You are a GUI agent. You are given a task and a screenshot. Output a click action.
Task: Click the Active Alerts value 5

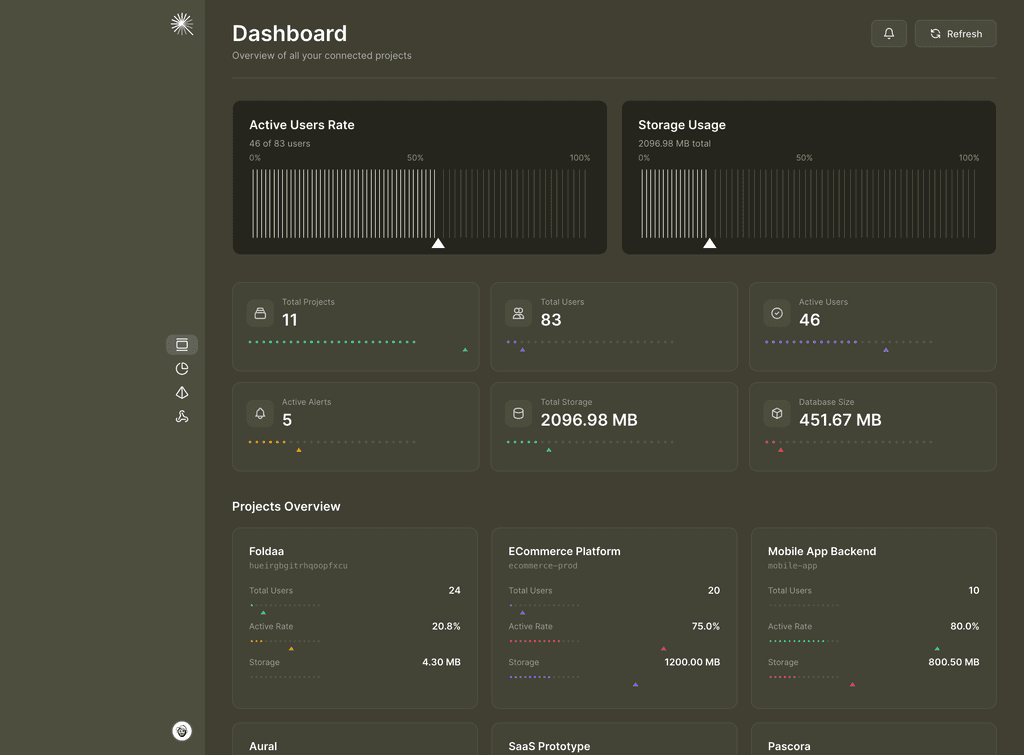pos(287,420)
